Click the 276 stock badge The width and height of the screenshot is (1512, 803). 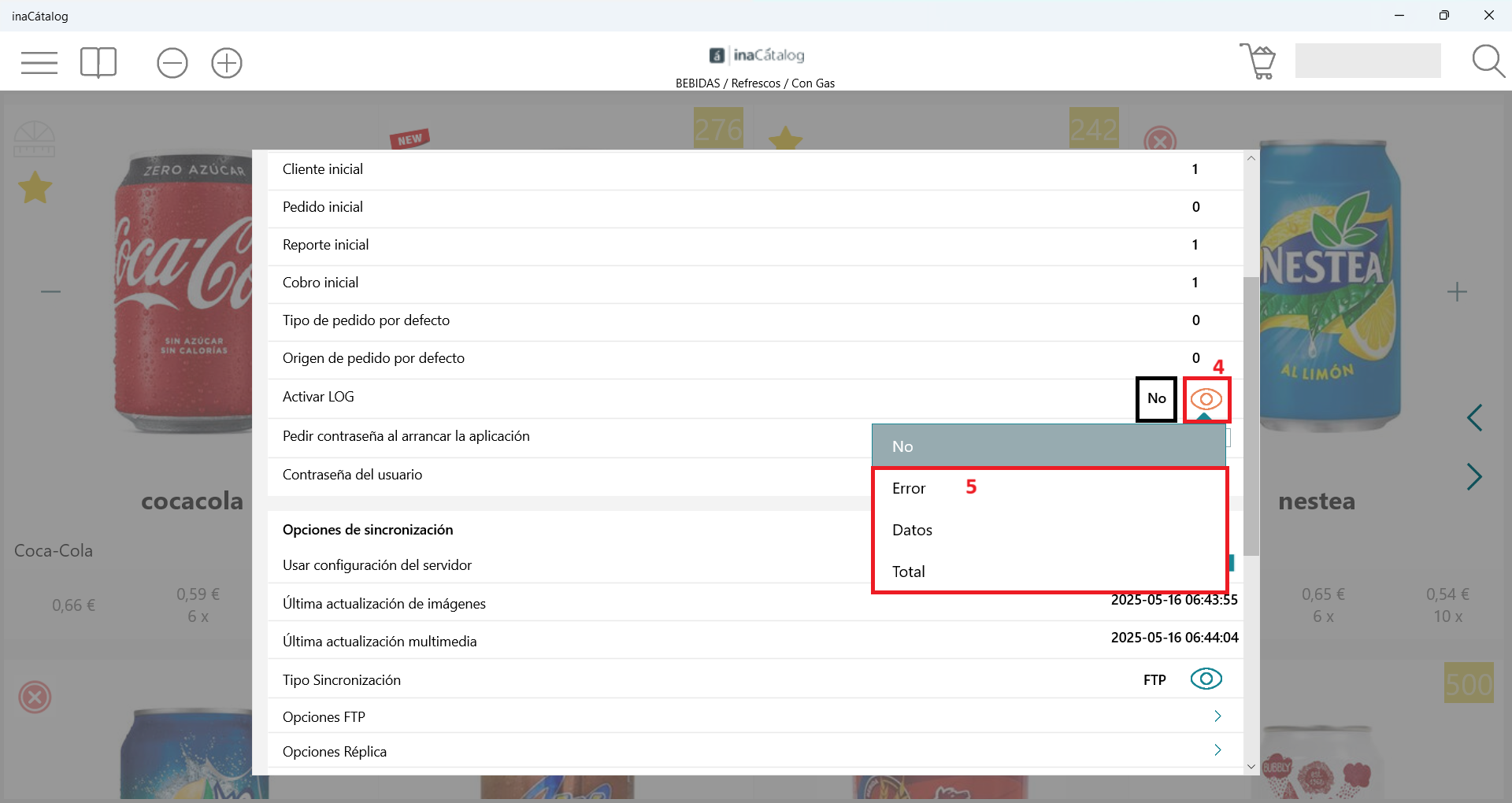(718, 129)
